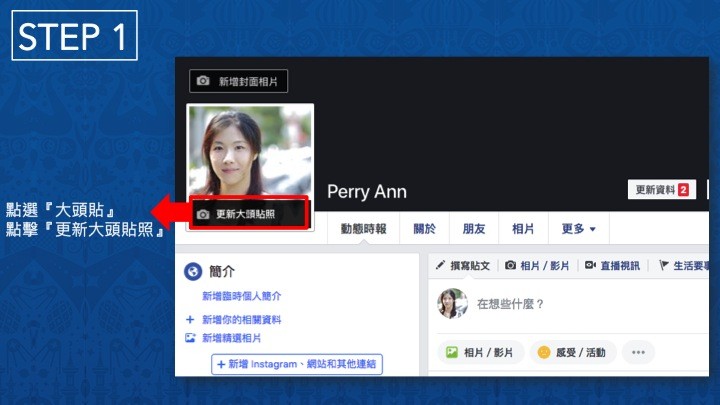The width and height of the screenshot is (720, 405).
Task: Click the camera icon in composer header
Action: click(x=510, y=265)
